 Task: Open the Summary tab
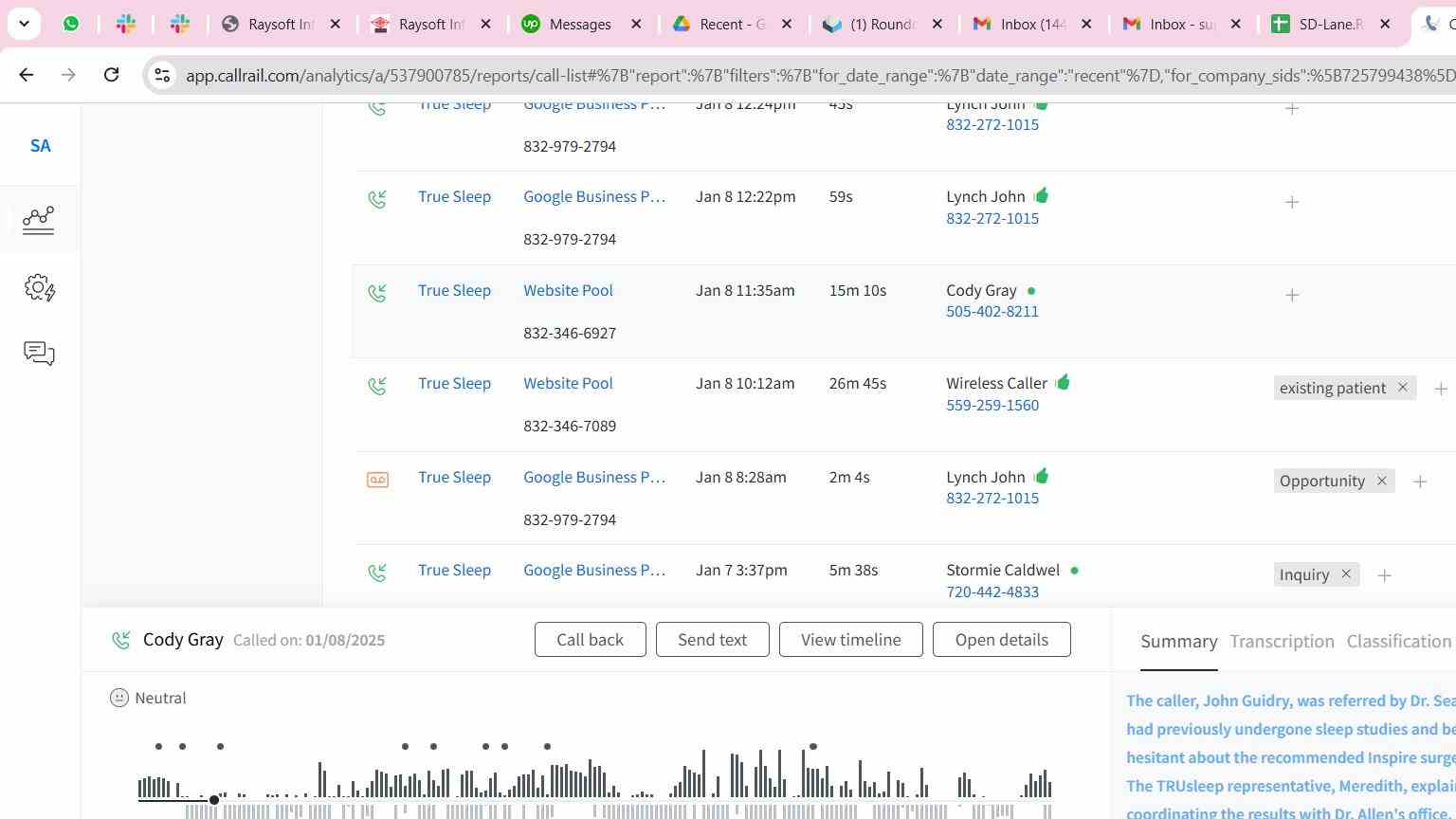1179,642
